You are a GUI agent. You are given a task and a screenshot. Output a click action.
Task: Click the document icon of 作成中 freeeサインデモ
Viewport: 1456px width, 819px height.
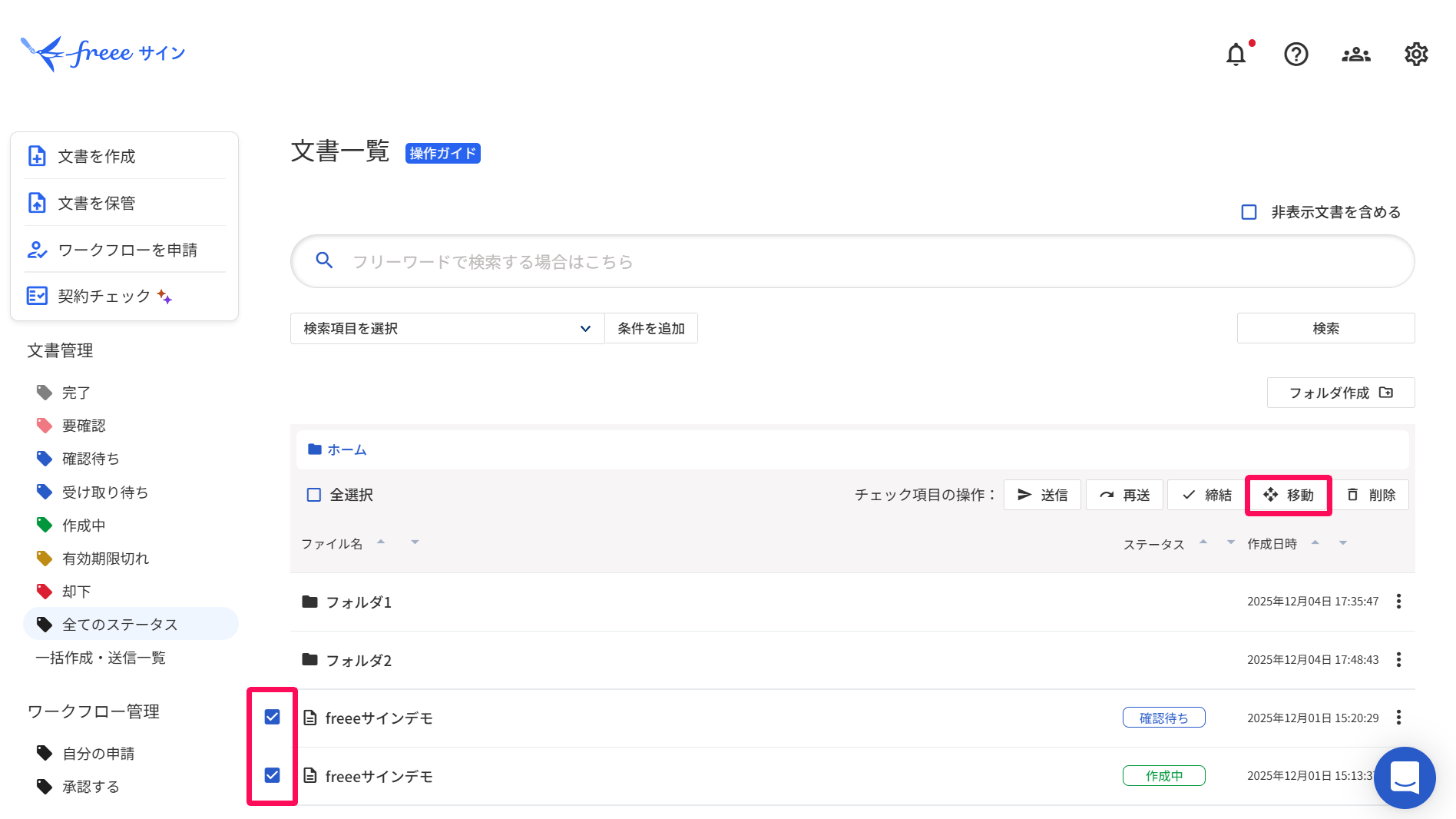click(310, 776)
